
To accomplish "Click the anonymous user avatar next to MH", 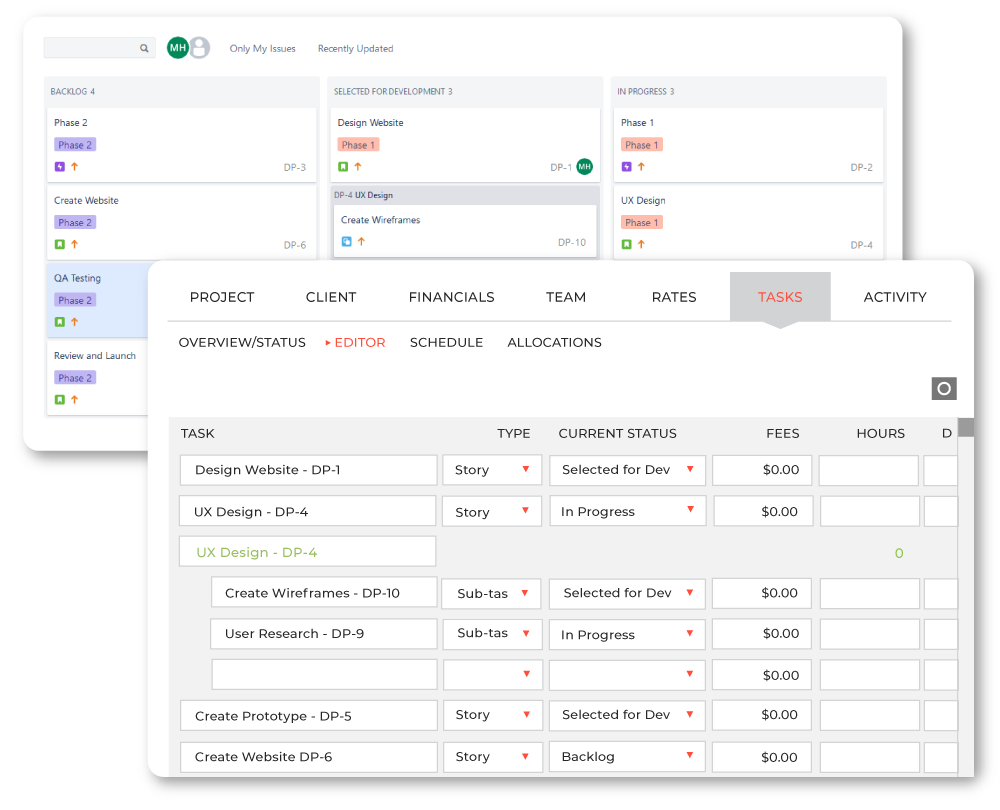I will [x=199, y=47].
